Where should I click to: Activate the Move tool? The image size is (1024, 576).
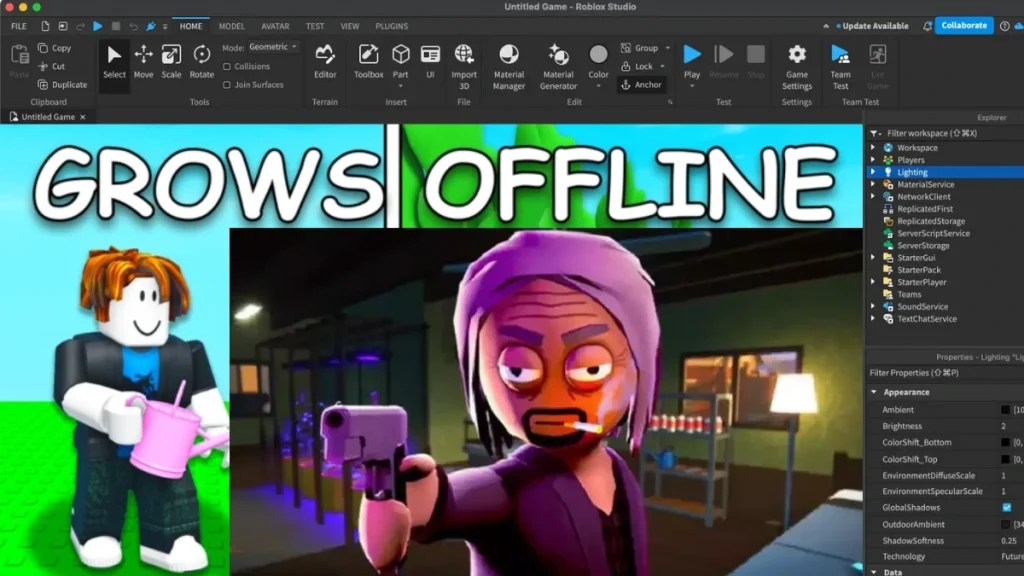pyautogui.click(x=143, y=63)
